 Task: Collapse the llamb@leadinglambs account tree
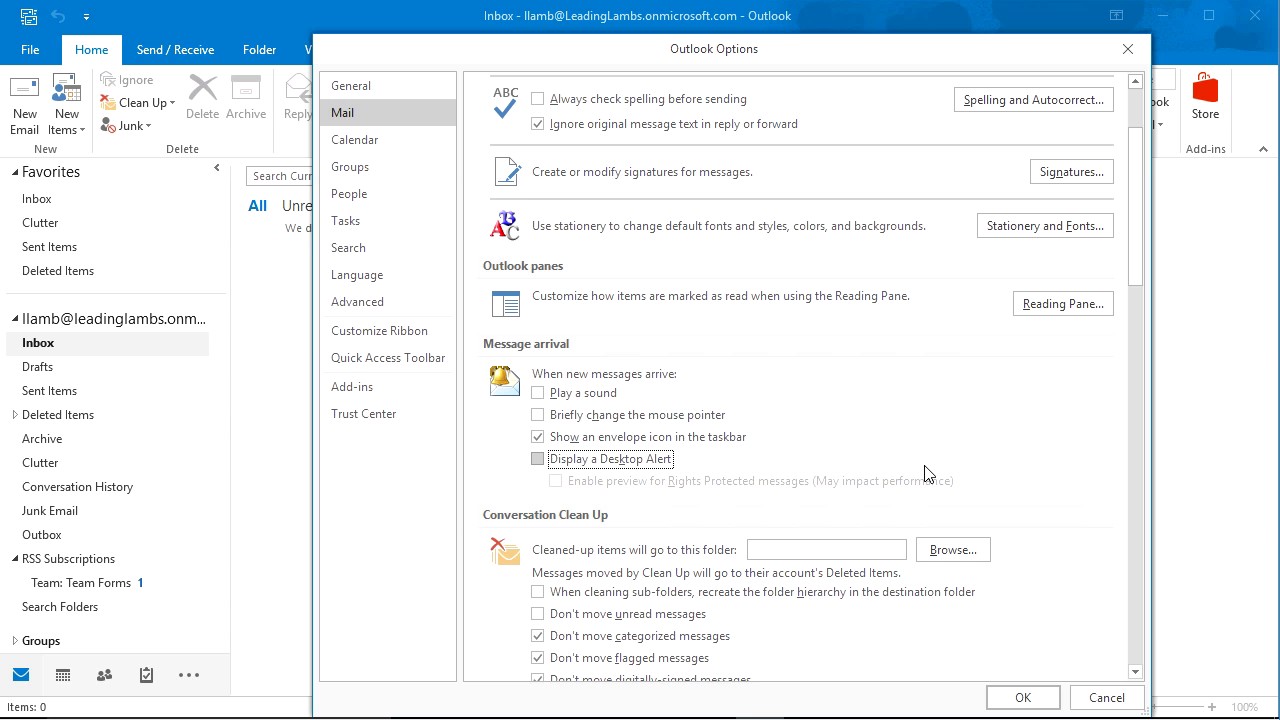[15, 319]
